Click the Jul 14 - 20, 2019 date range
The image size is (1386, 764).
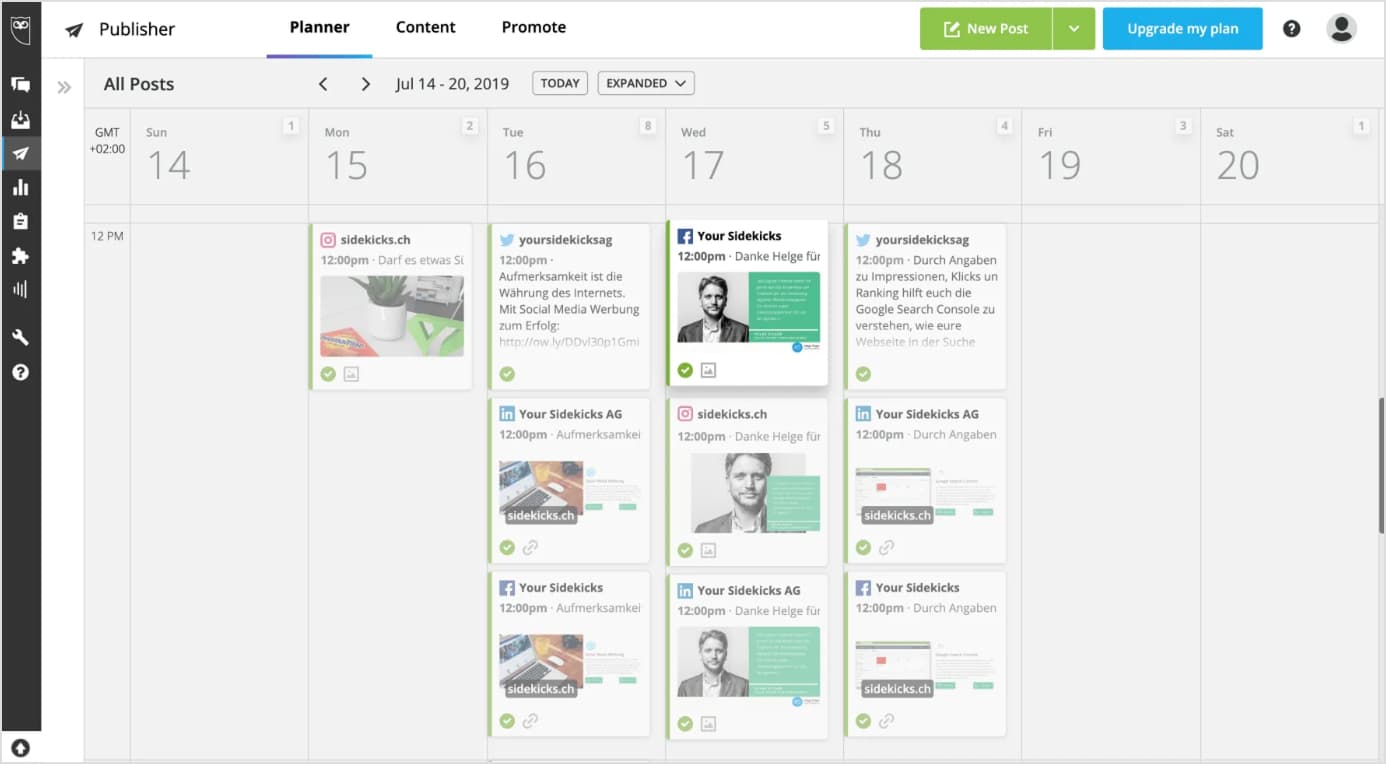pyautogui.click(x=452, y=84)
